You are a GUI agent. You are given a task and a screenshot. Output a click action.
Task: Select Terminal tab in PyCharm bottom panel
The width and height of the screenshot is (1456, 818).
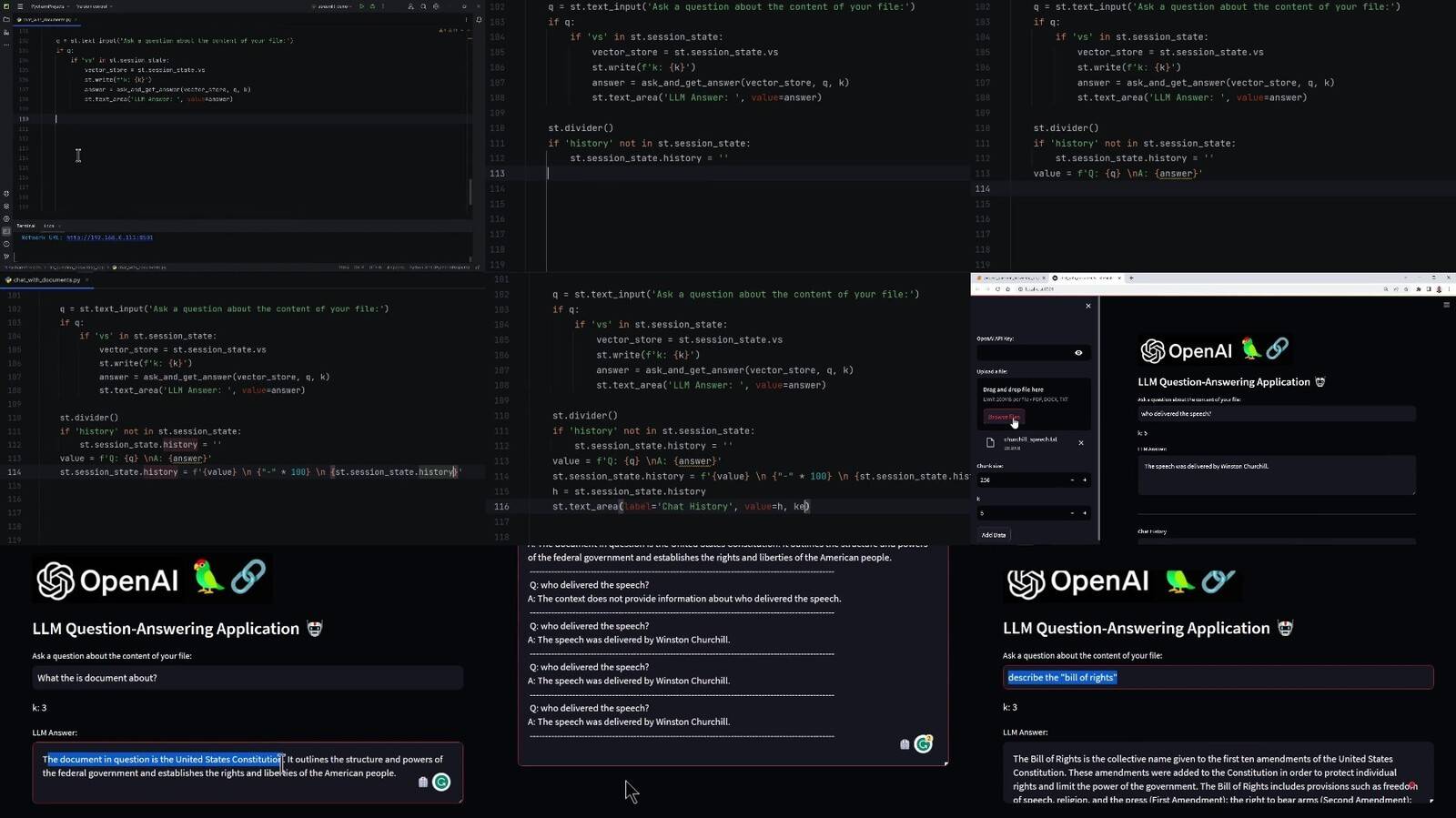pyautogui.click(x=25, y=226)
